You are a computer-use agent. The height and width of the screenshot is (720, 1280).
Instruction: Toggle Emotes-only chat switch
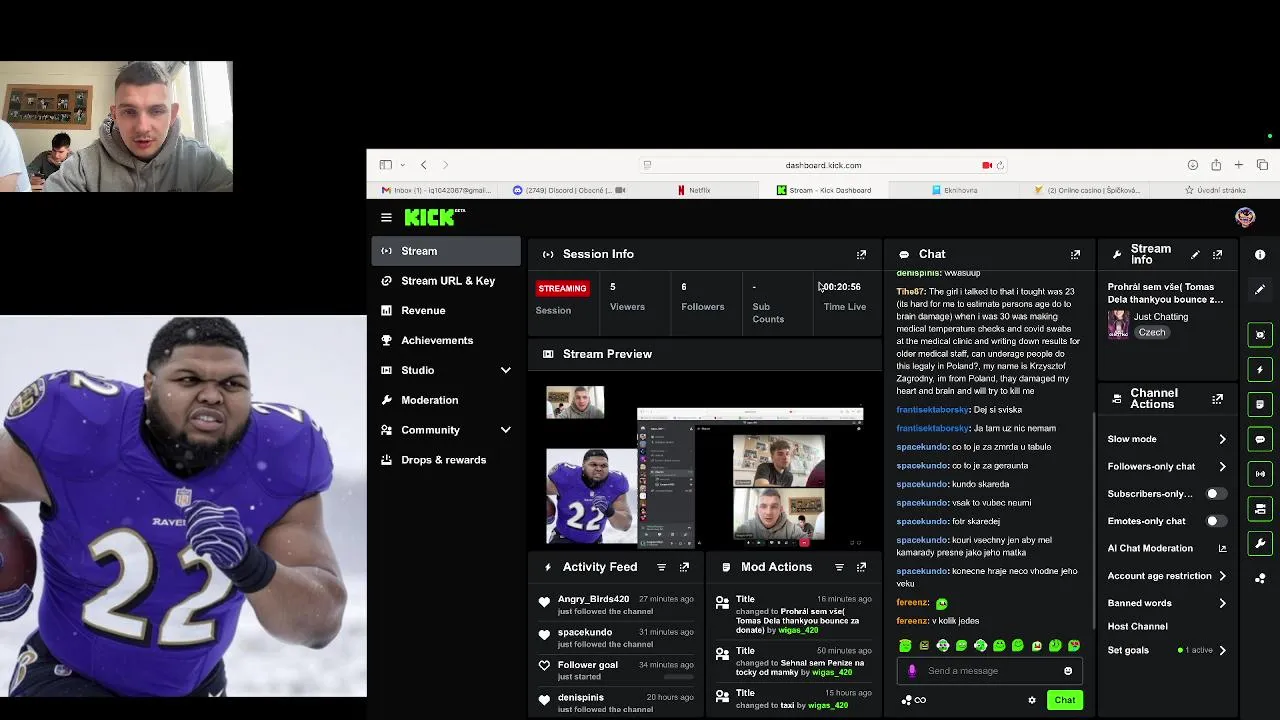pos(1215,521)
